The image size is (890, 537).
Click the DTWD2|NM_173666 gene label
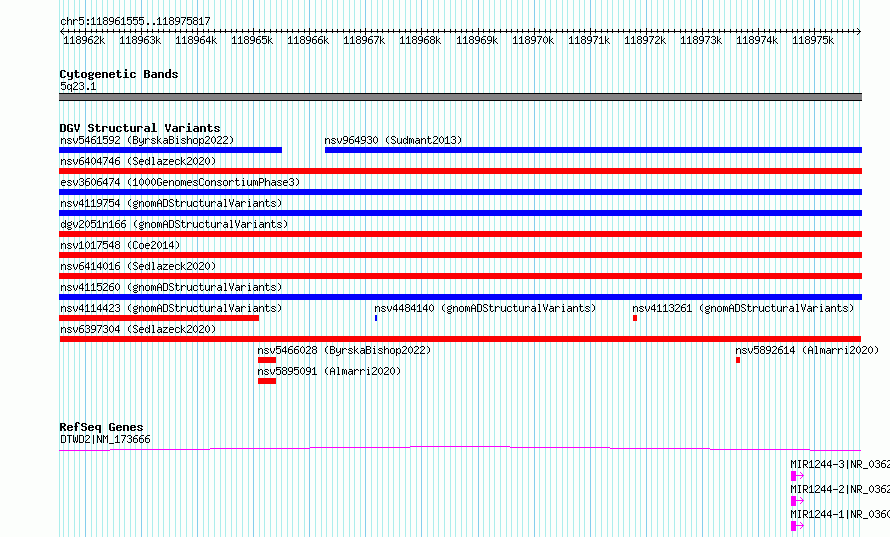click(105, 439)
